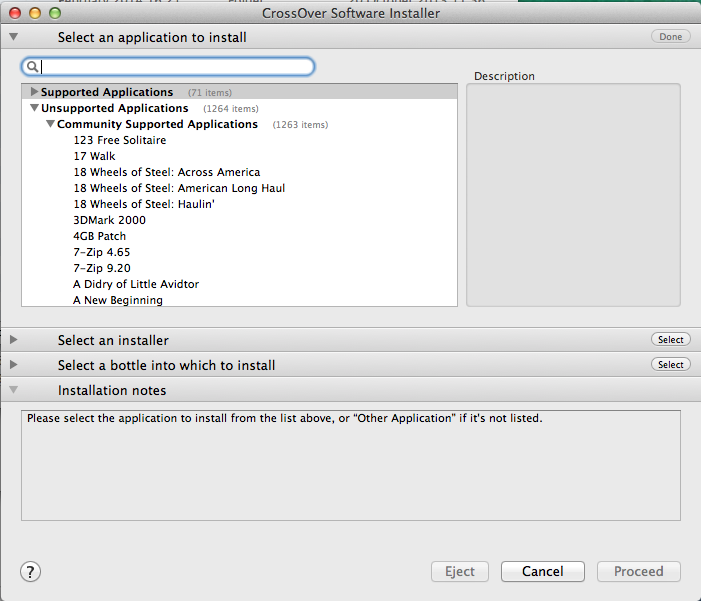Click the Installation notes heading

coord(112,390)
